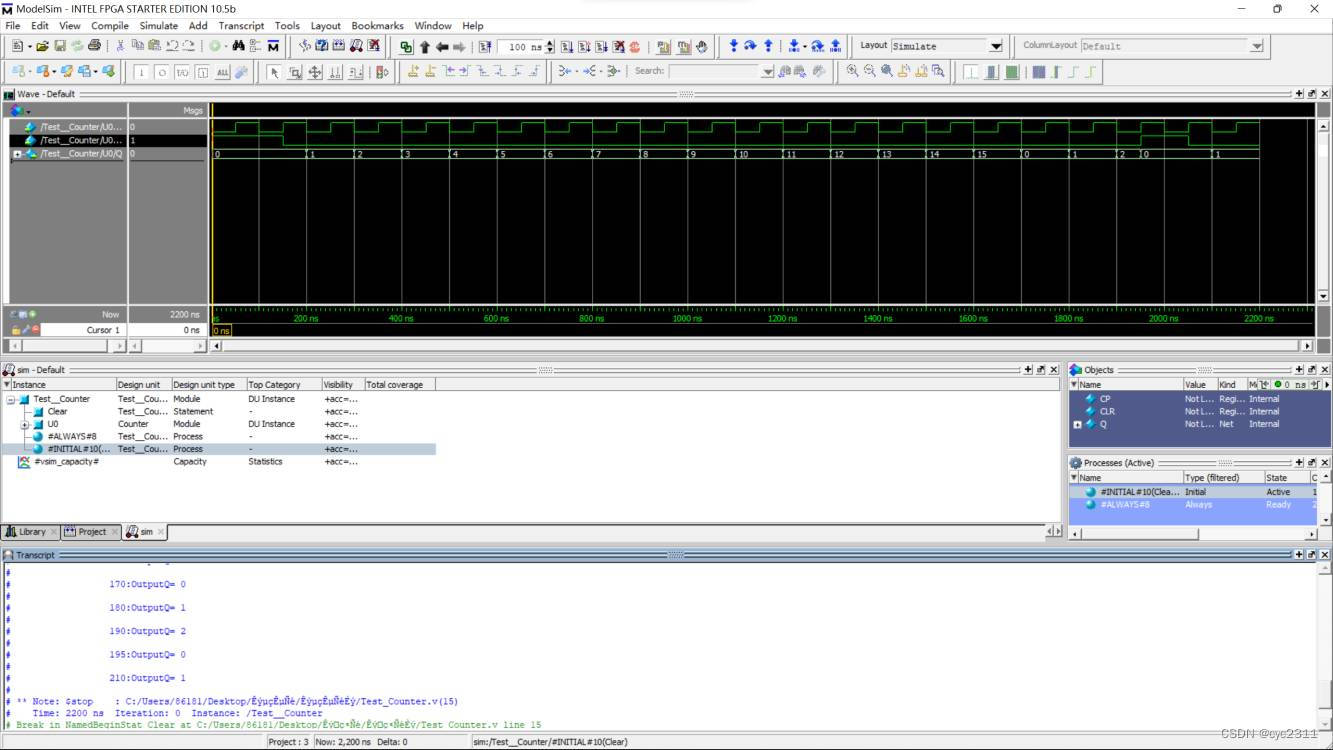Viewport: 1333px width, 750px height.
Task: Click the 100 ns run length field
Action: (520, 46)
